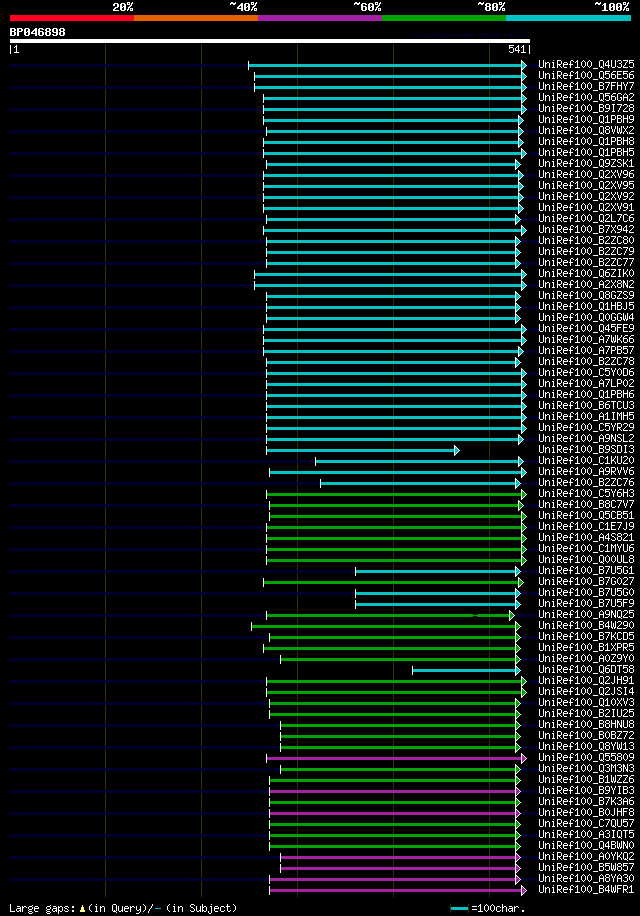Click the UniRef100_Q1HBJ5 label
This screenshot has width=640, height=916.
[x=586, y=307]
